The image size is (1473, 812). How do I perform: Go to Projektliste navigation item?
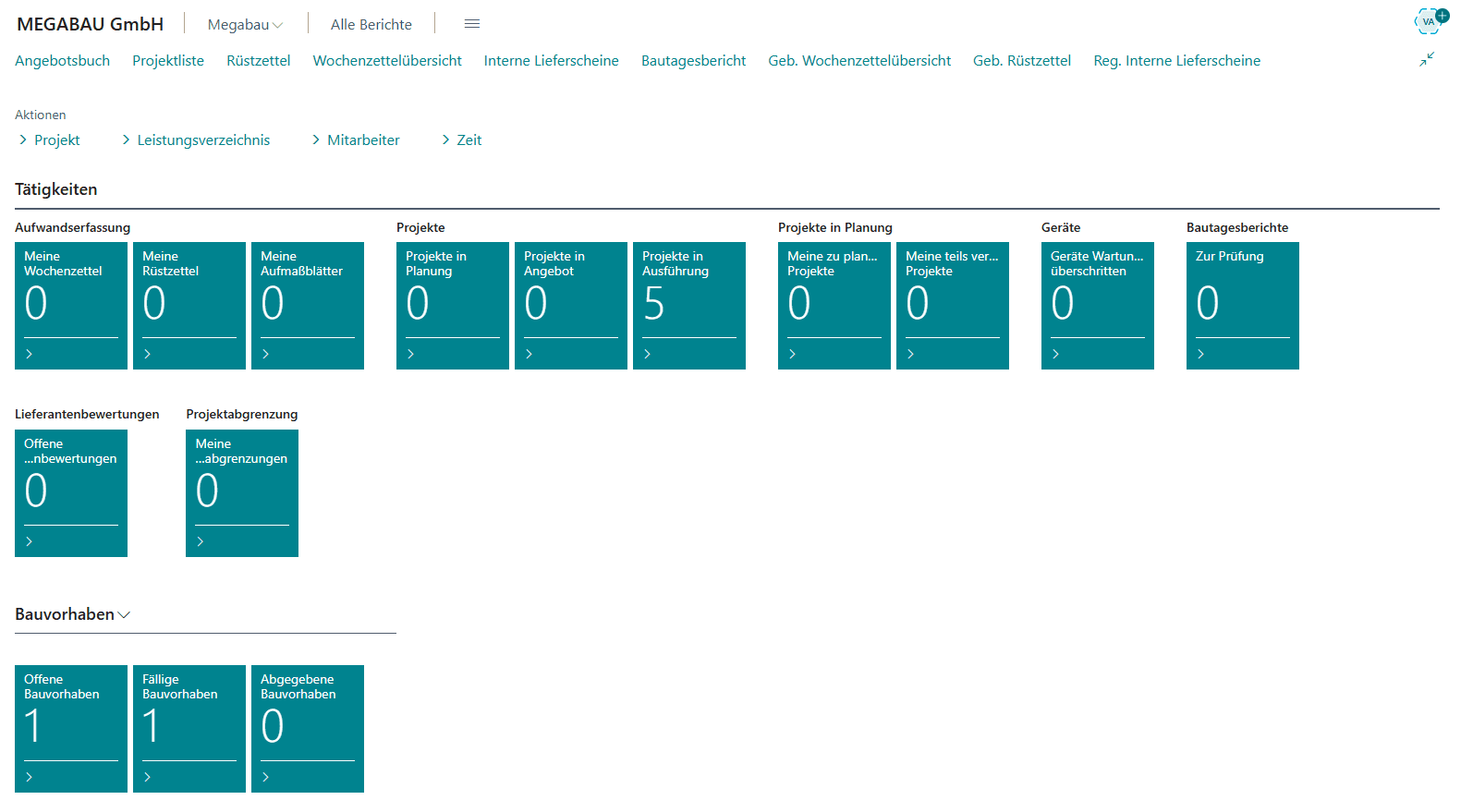168,61
